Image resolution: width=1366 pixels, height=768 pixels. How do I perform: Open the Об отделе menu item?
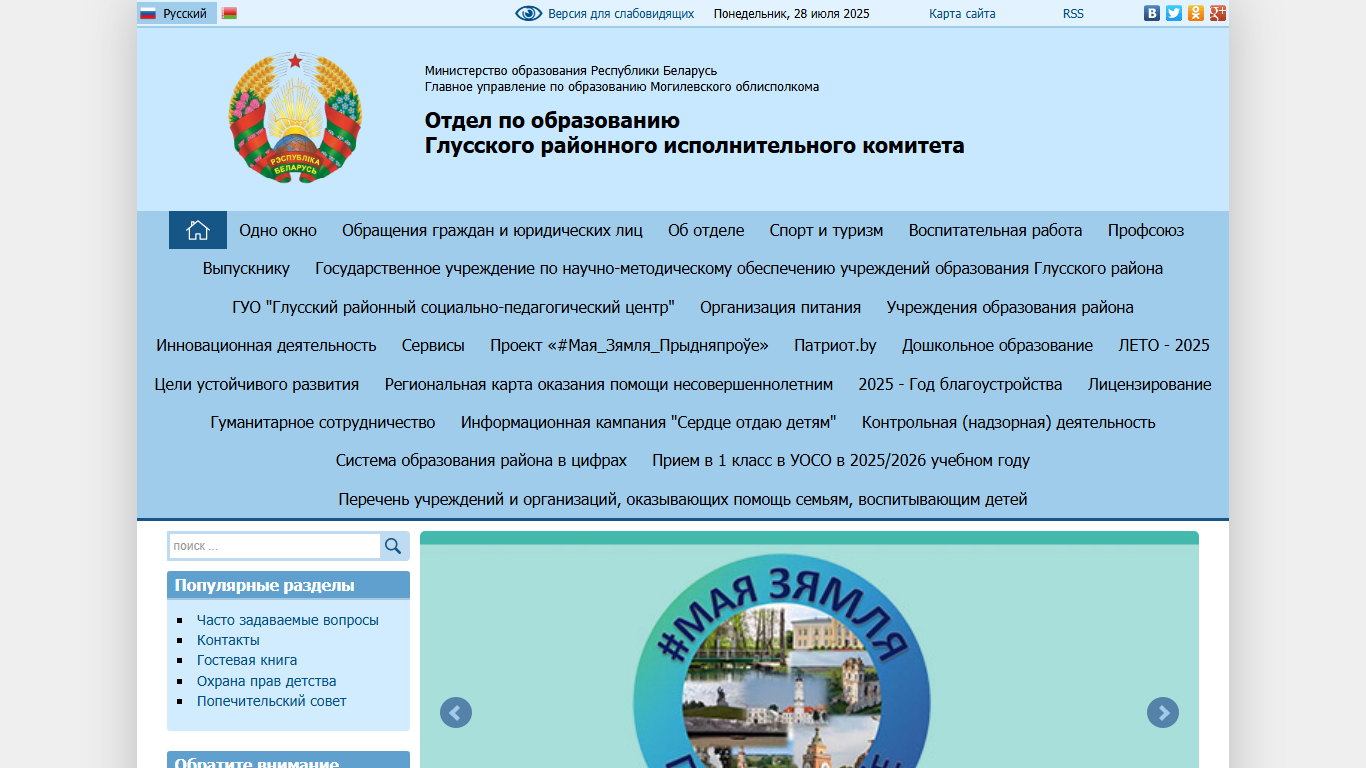point(706,230)
